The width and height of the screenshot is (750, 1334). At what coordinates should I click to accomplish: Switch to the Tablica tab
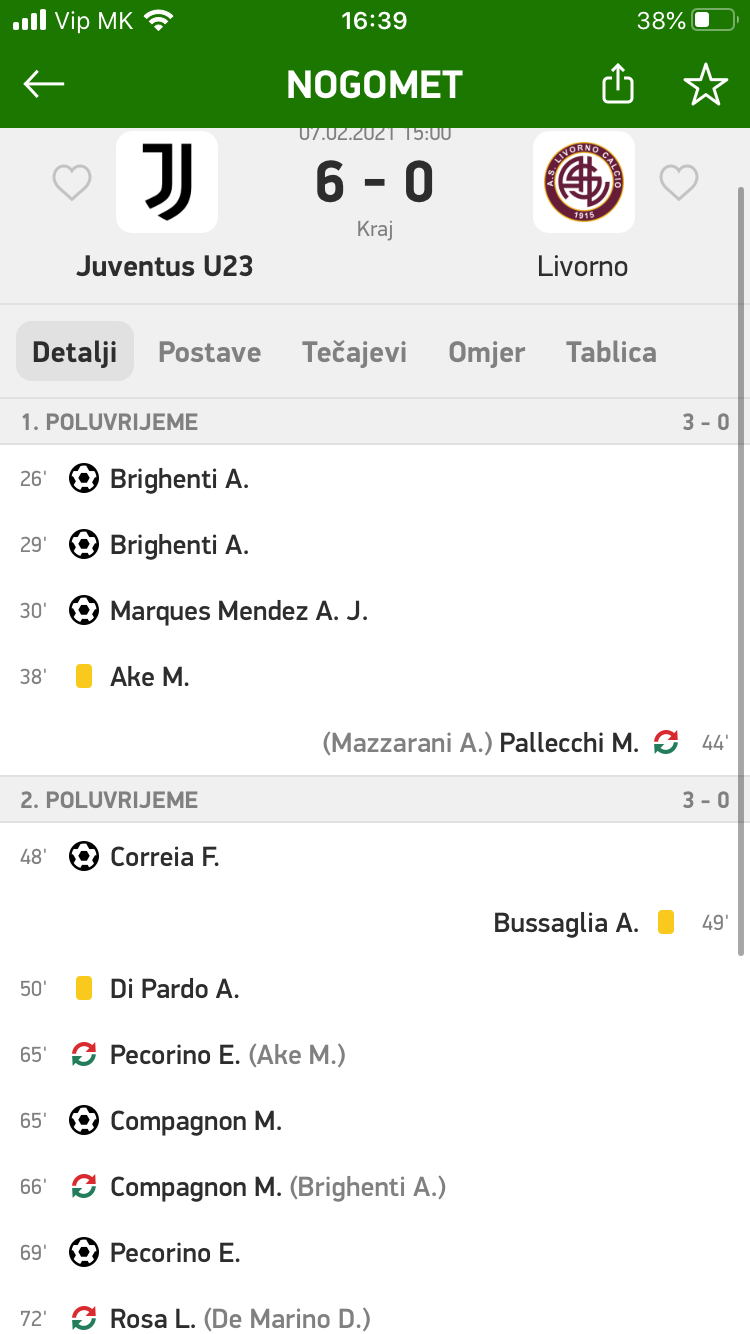tap(611, 352)
